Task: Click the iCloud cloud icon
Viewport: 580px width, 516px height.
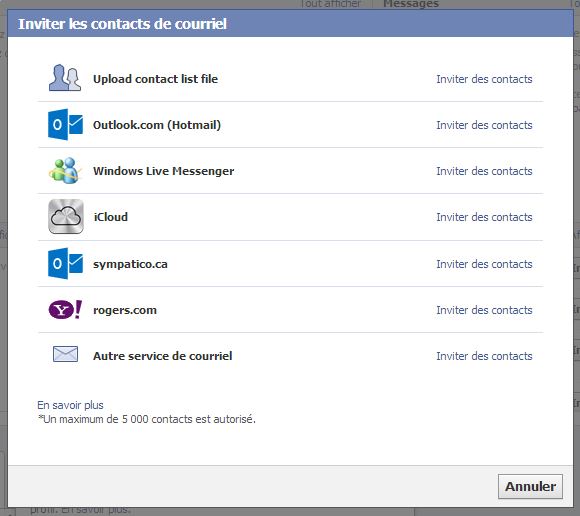Action: pos(66,216)
